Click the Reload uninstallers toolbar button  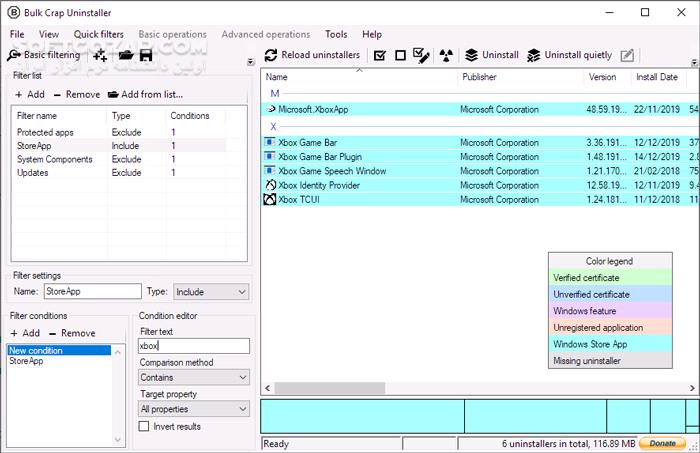(312, 55)
